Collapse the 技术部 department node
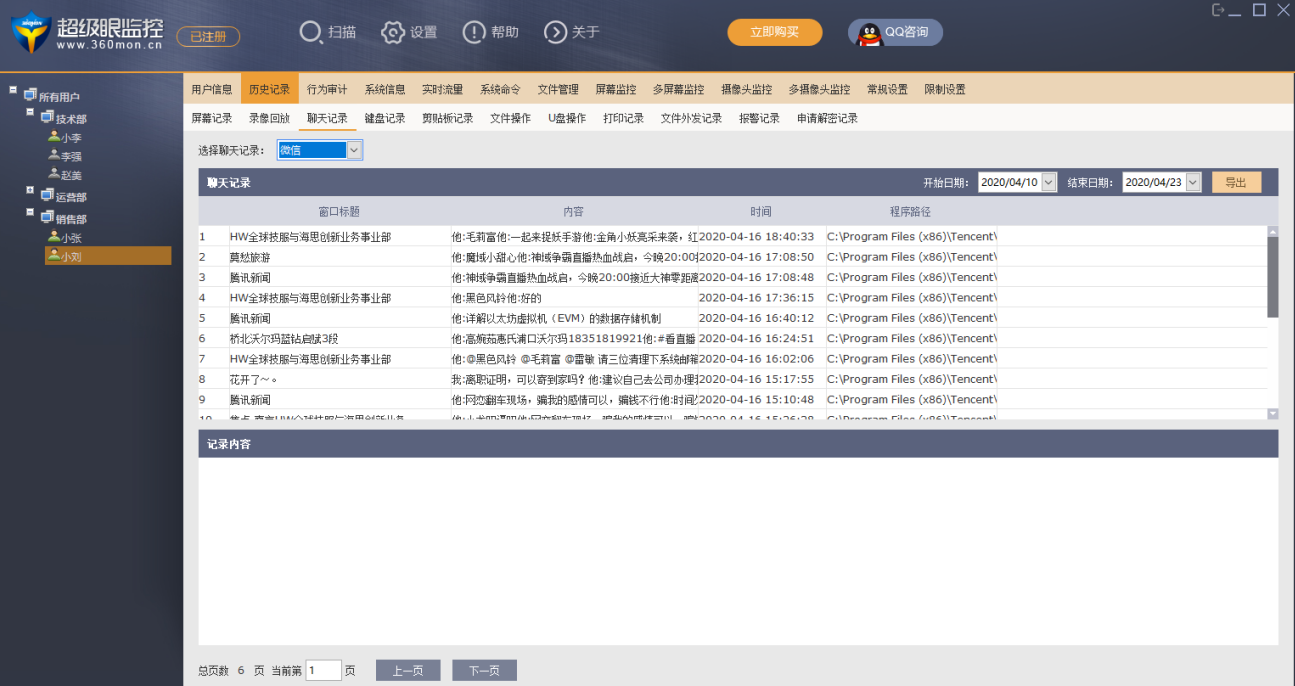This screenshot has height=686, width=1295. (31, 113)
